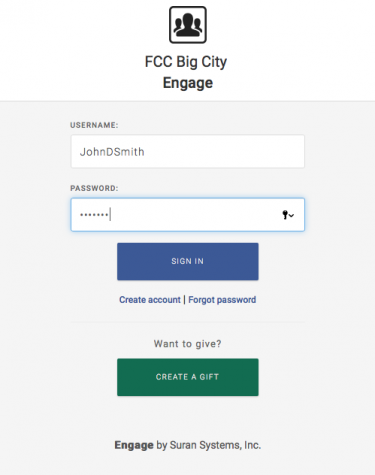Click the Suran Systems, Inc. footer text
Image resolution: width=375 pixels, height=475 pixels.
[215, 445]
